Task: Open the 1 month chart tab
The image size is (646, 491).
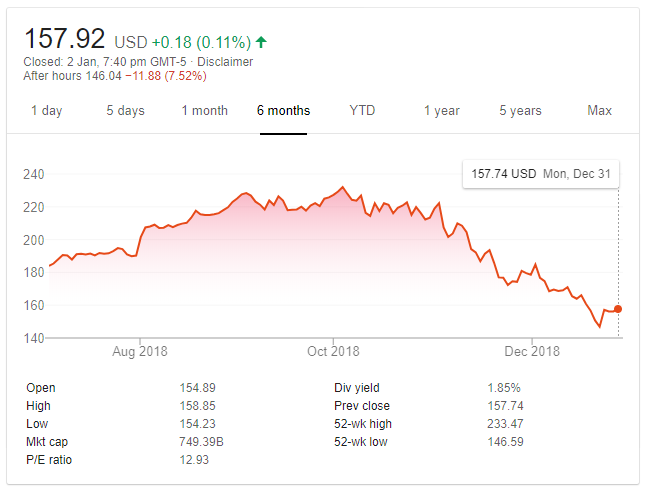Action: (x=204, y=110)
